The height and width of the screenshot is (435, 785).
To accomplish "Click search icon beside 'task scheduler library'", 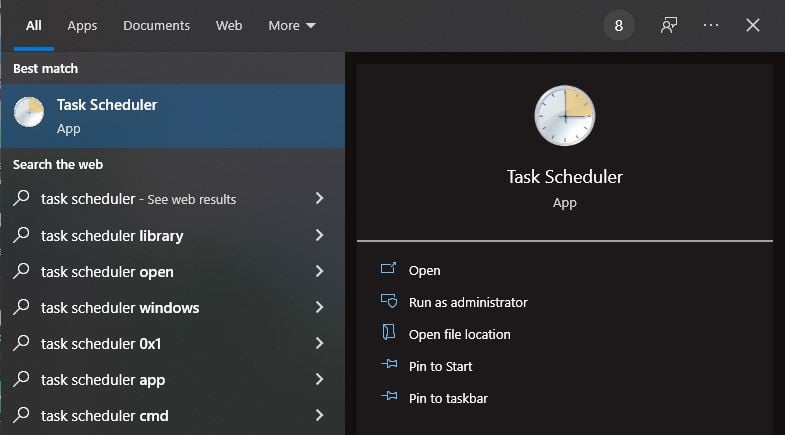I will [22, 234].
